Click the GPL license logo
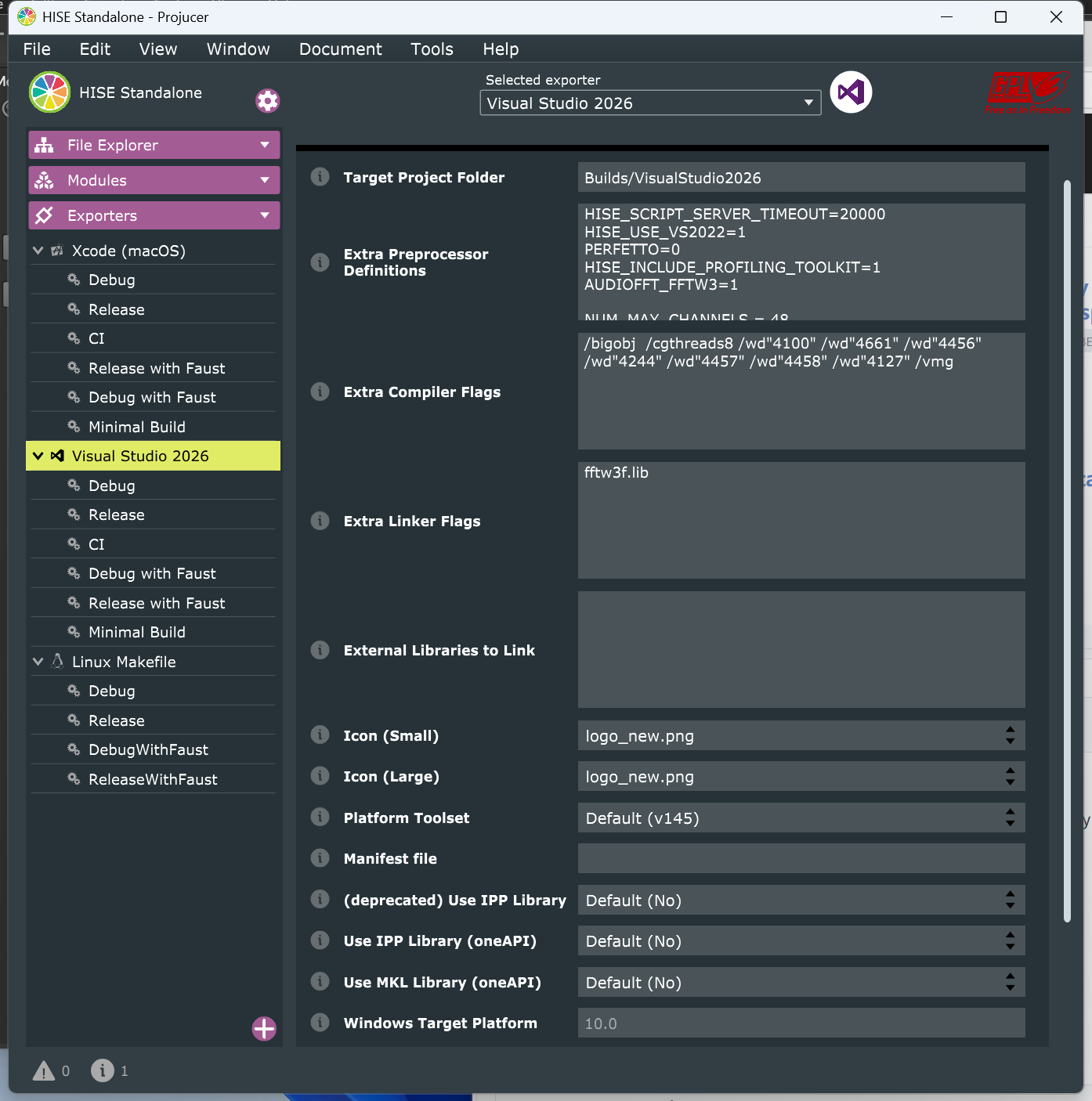This screenshot has width=1092, height=1101. pos(1027,93)
